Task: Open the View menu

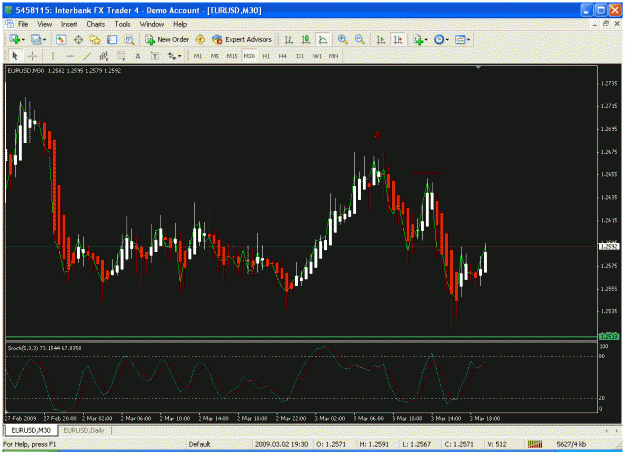Action: (45, 24)
